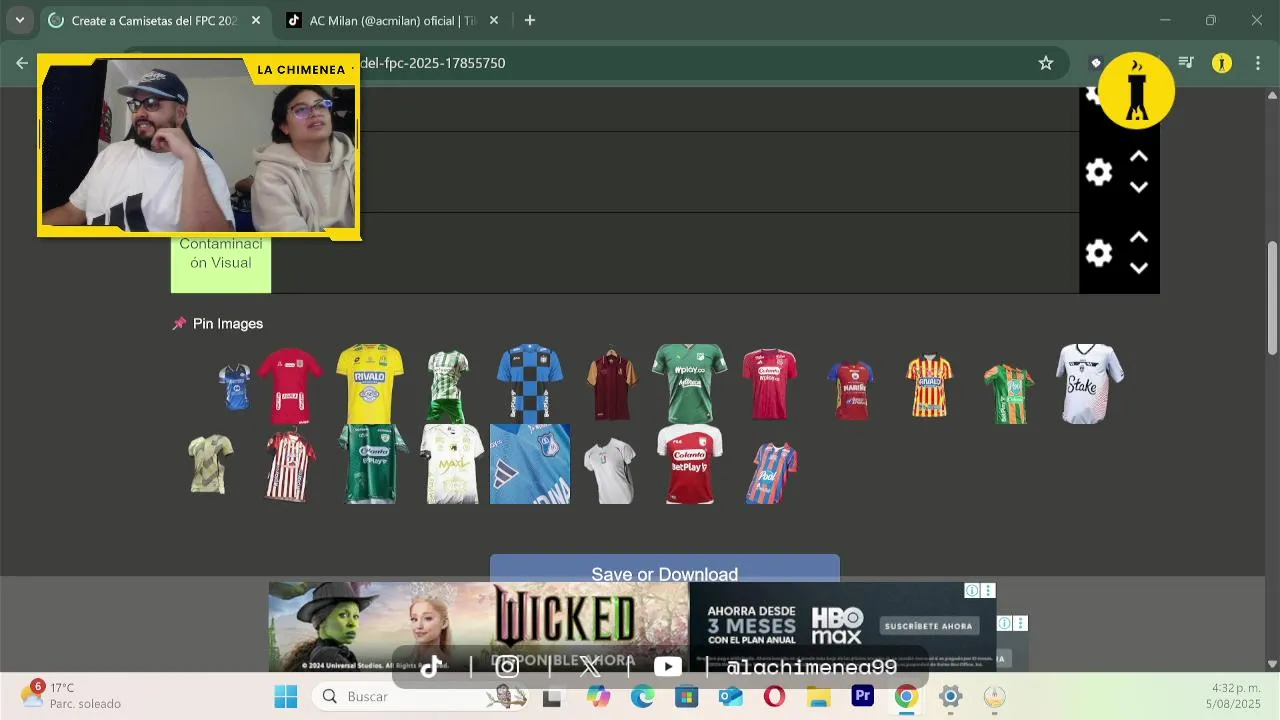Open File Explorer from taskbar

pos(818,696)
